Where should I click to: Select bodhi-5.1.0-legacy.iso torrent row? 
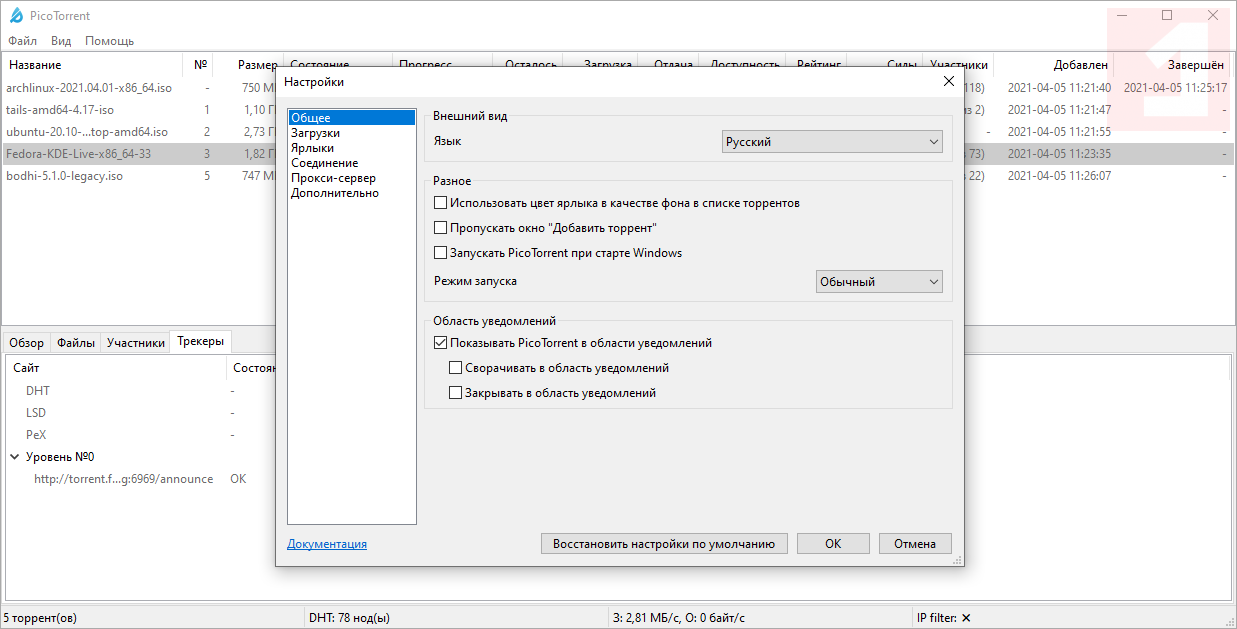point(65,176)
